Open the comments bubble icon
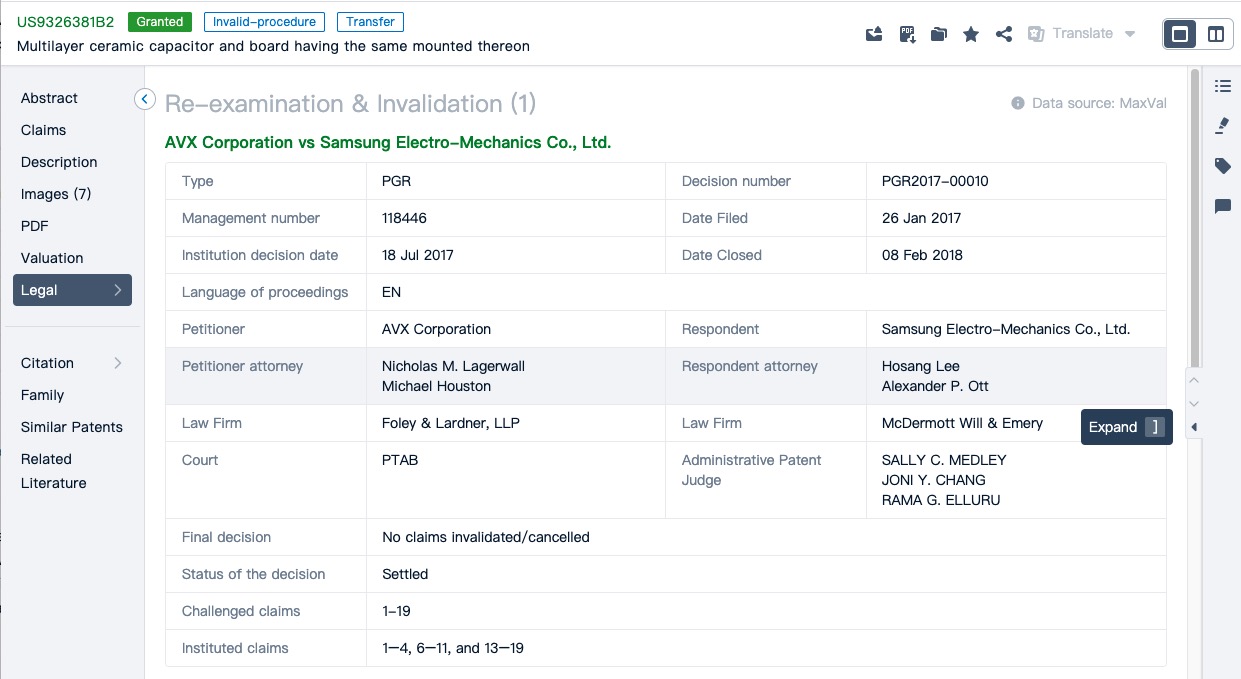 [1222, 206]
